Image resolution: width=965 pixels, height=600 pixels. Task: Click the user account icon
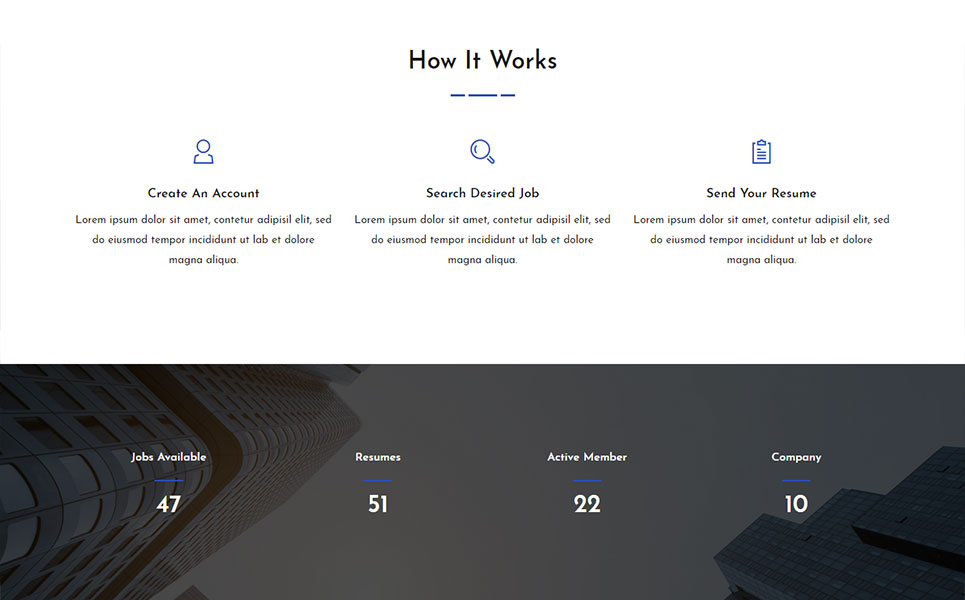[203, 151]
